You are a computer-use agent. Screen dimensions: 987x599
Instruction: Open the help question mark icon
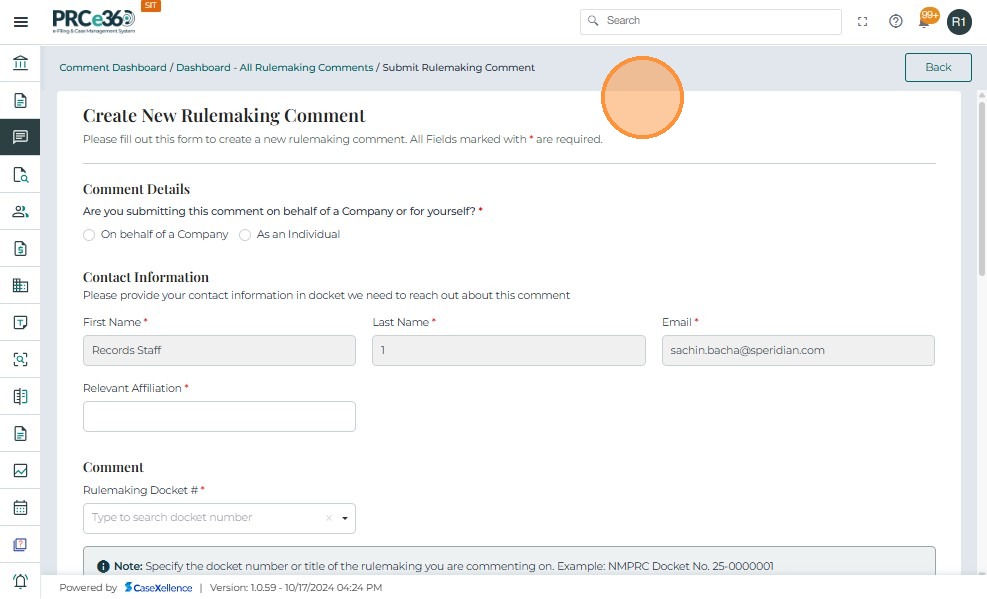pyautogui.click(x=896, y=21)
